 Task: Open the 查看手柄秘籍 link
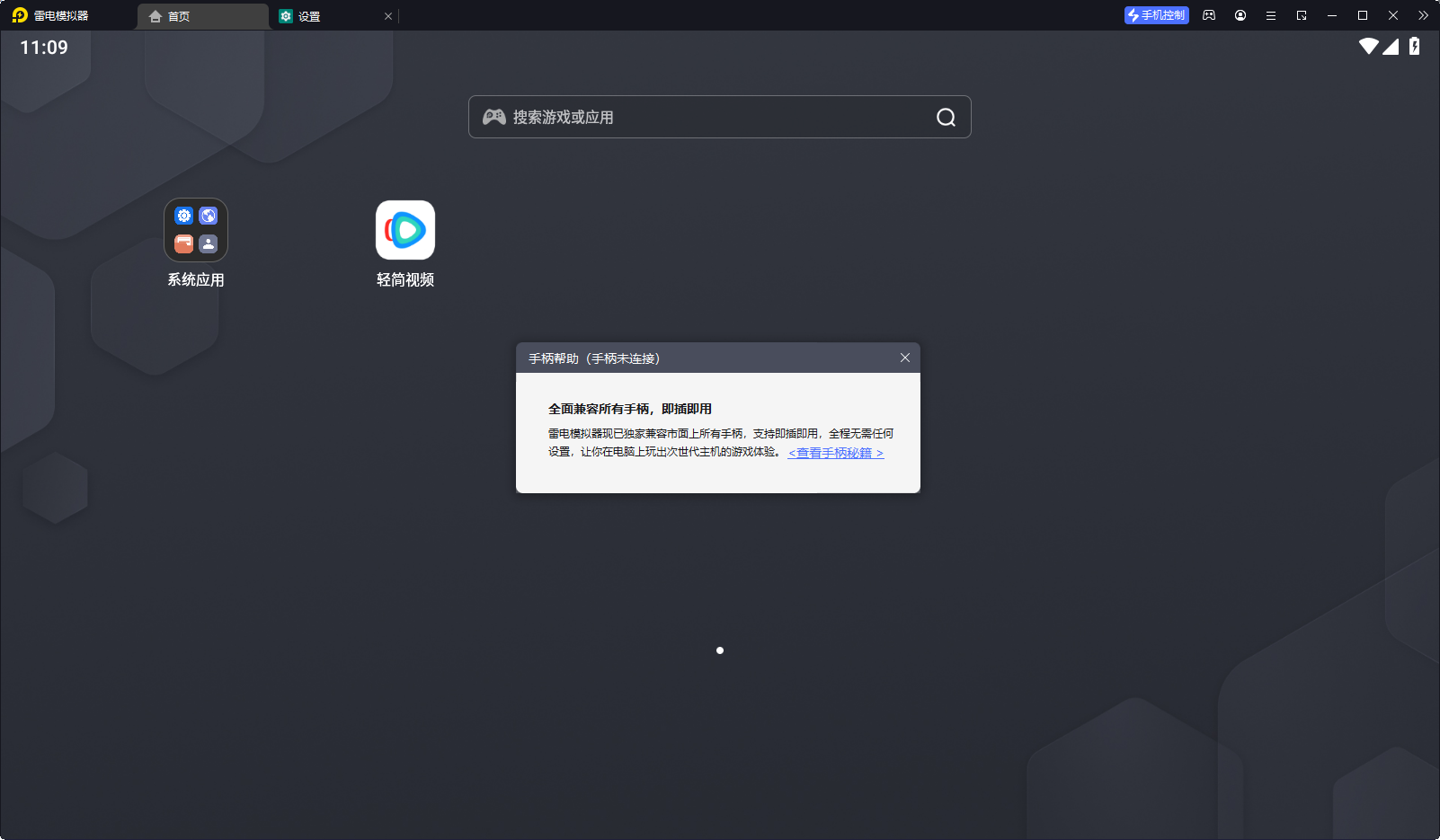836,453
